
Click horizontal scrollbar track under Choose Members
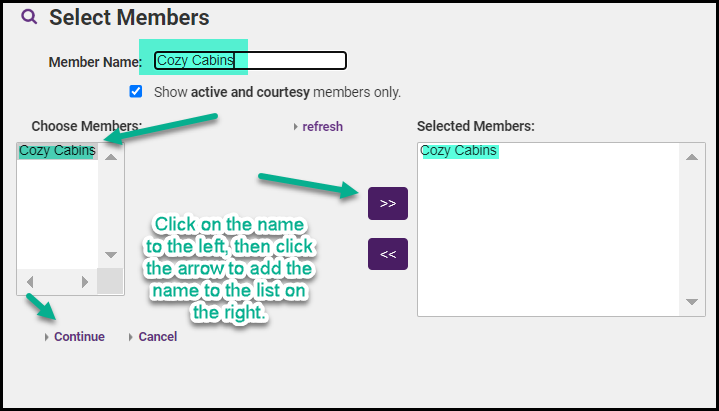57,282
